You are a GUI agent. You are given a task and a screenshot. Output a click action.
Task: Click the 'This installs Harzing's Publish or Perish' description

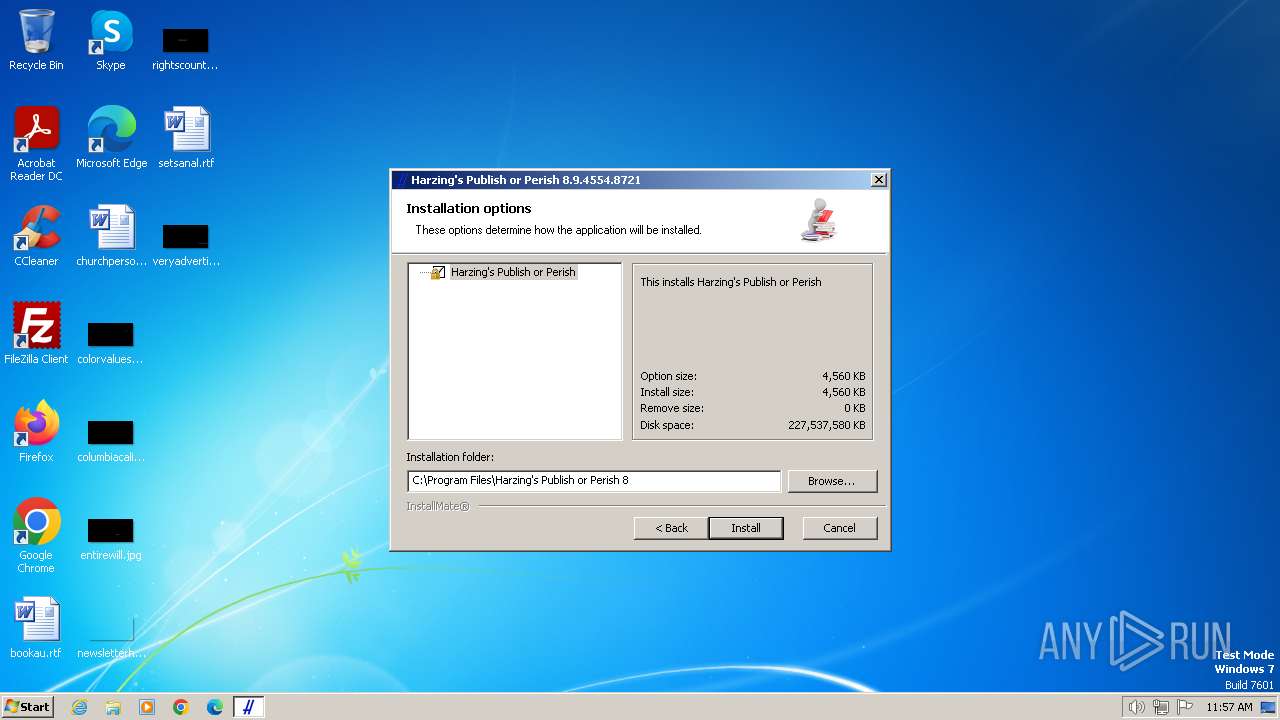tap(731, 282)
